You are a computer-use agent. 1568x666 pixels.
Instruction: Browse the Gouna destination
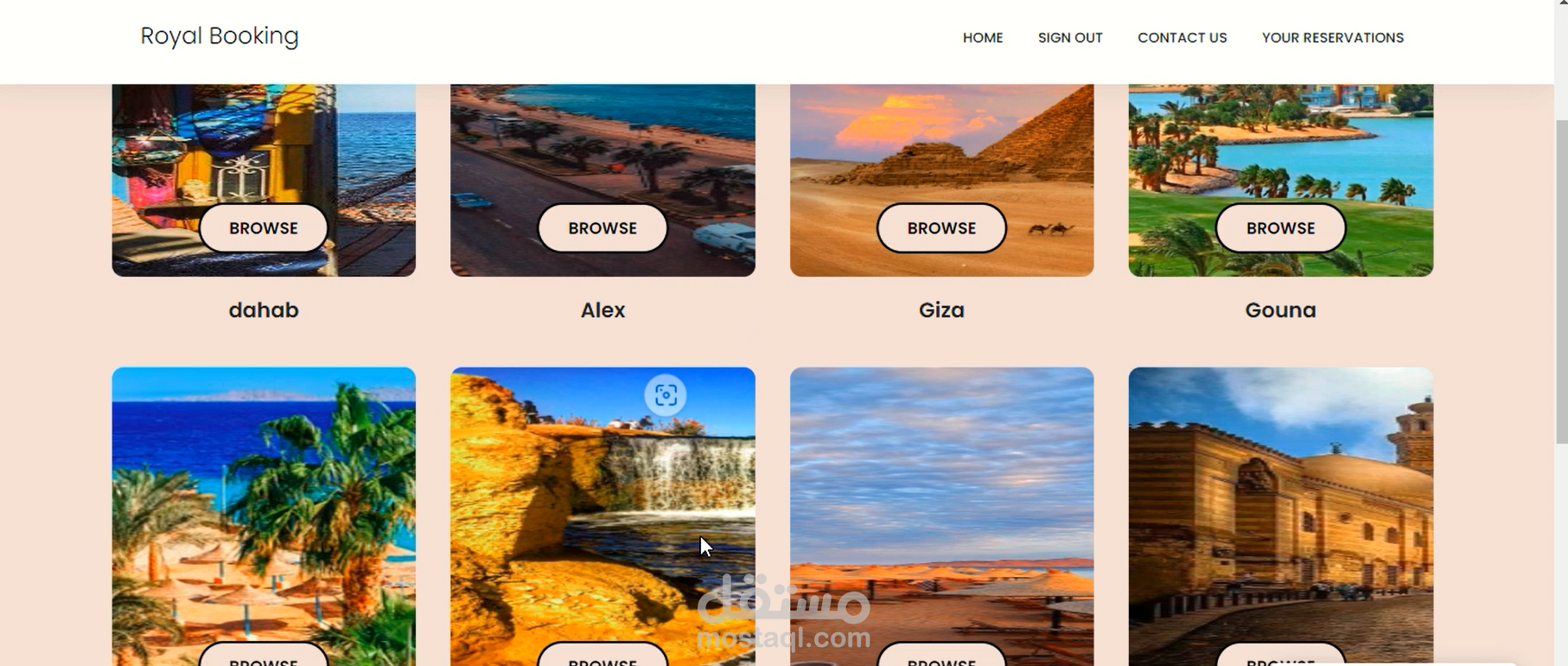coord(1280,228)
